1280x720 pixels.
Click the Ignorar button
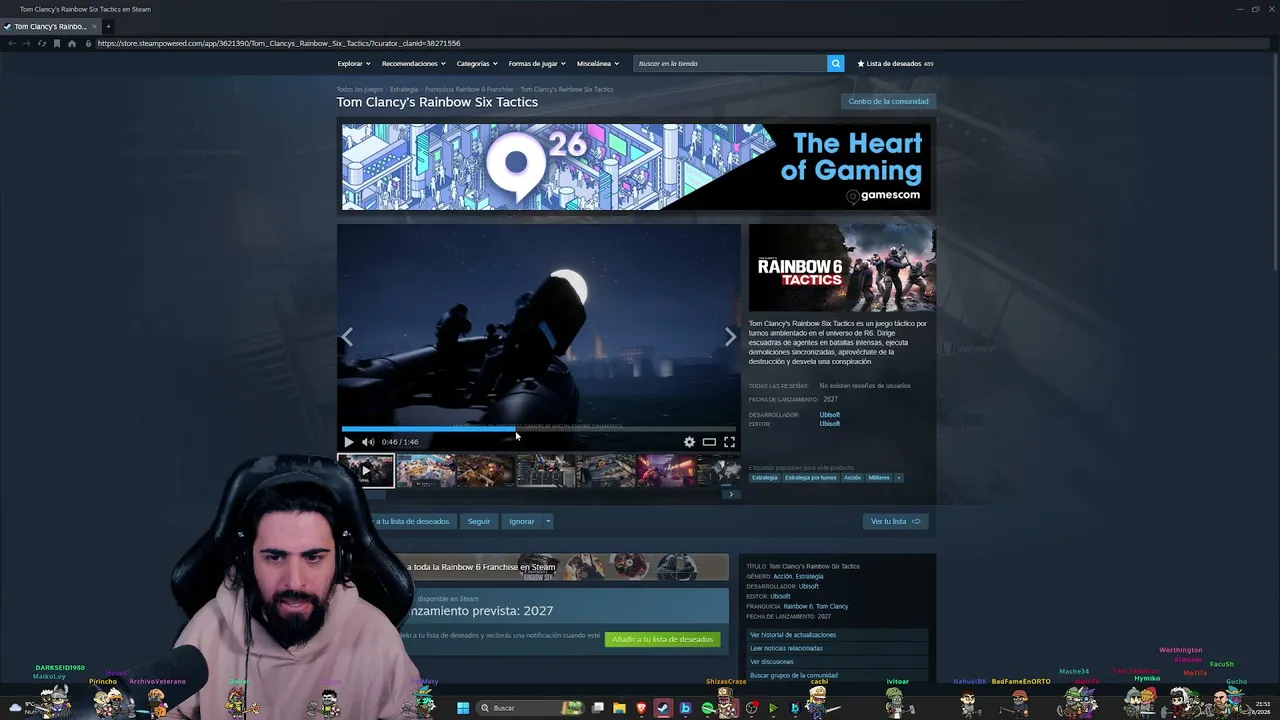[x=521, y=521]
